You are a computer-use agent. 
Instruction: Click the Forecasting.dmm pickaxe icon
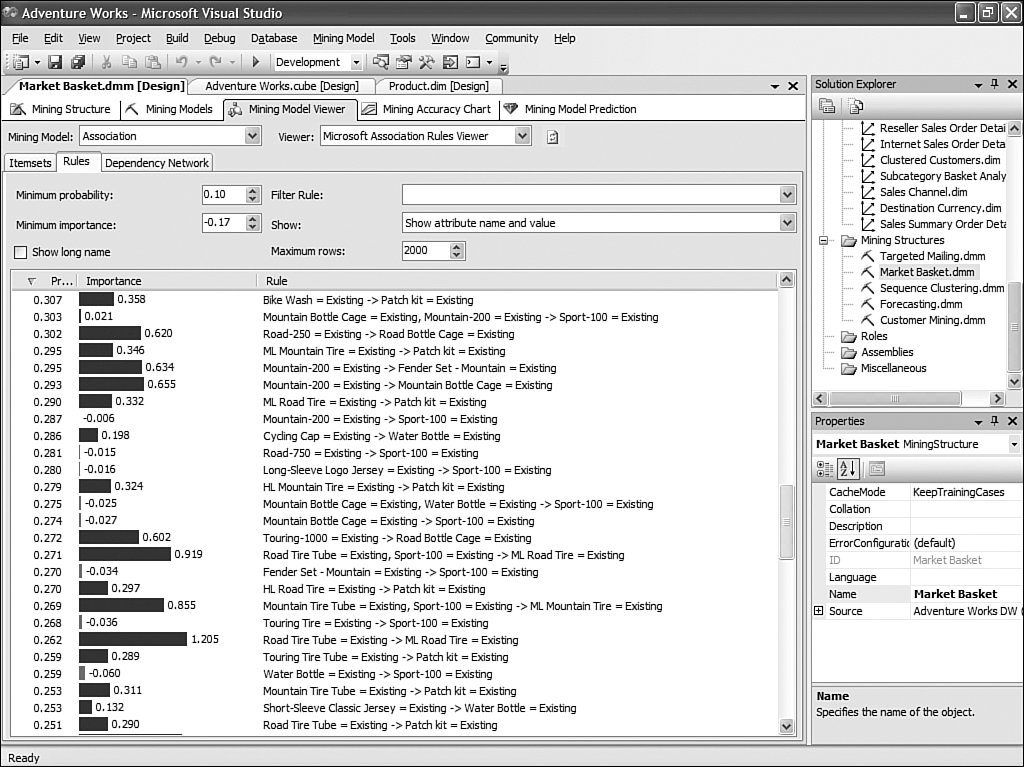(868, 304)
